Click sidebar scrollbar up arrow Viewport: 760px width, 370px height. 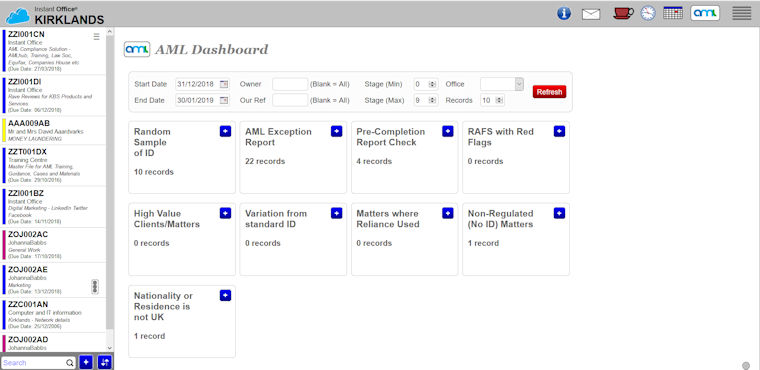pos(110,32)
